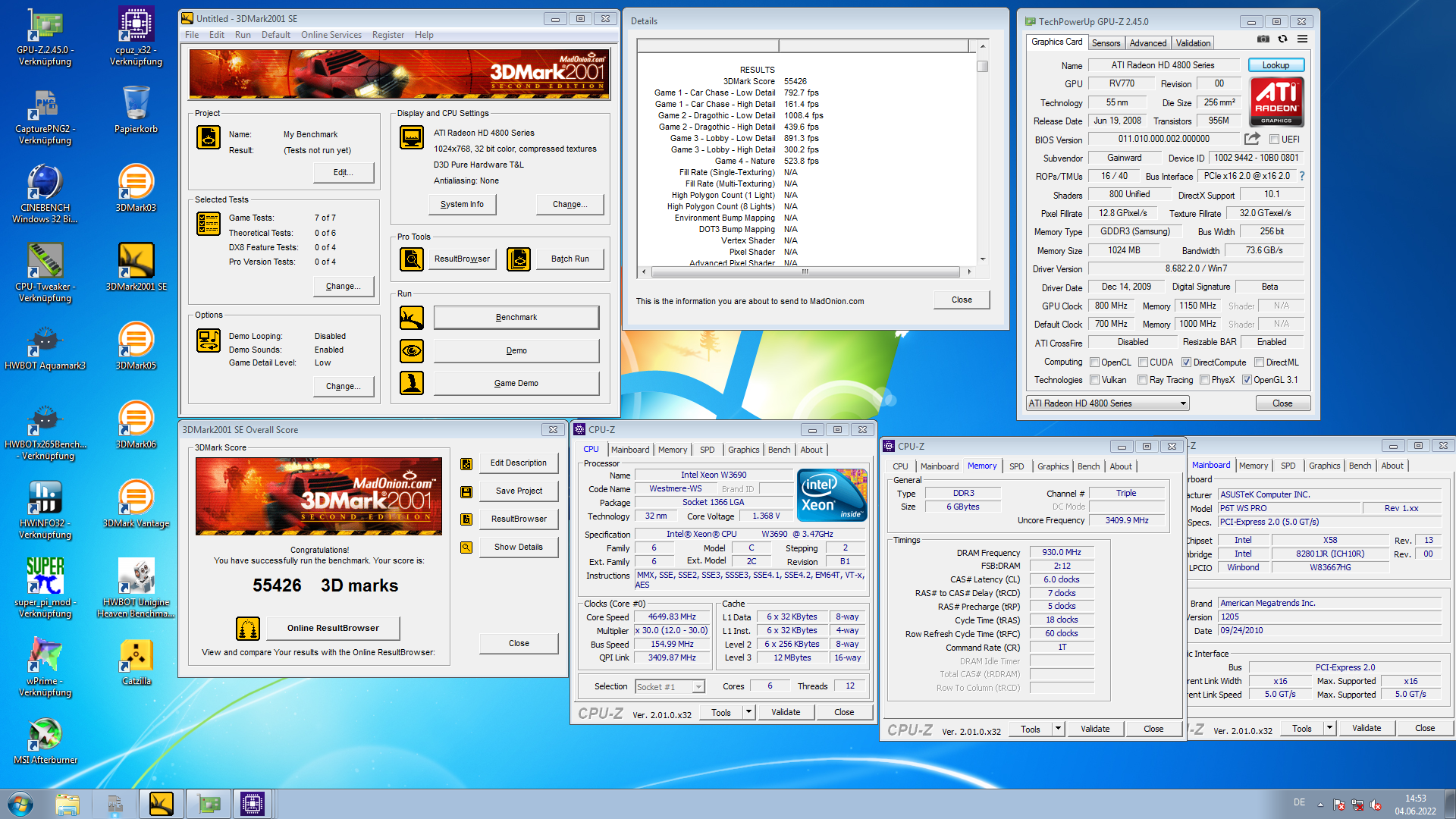Show hidden system tray icons

[x=1320, y=805]
